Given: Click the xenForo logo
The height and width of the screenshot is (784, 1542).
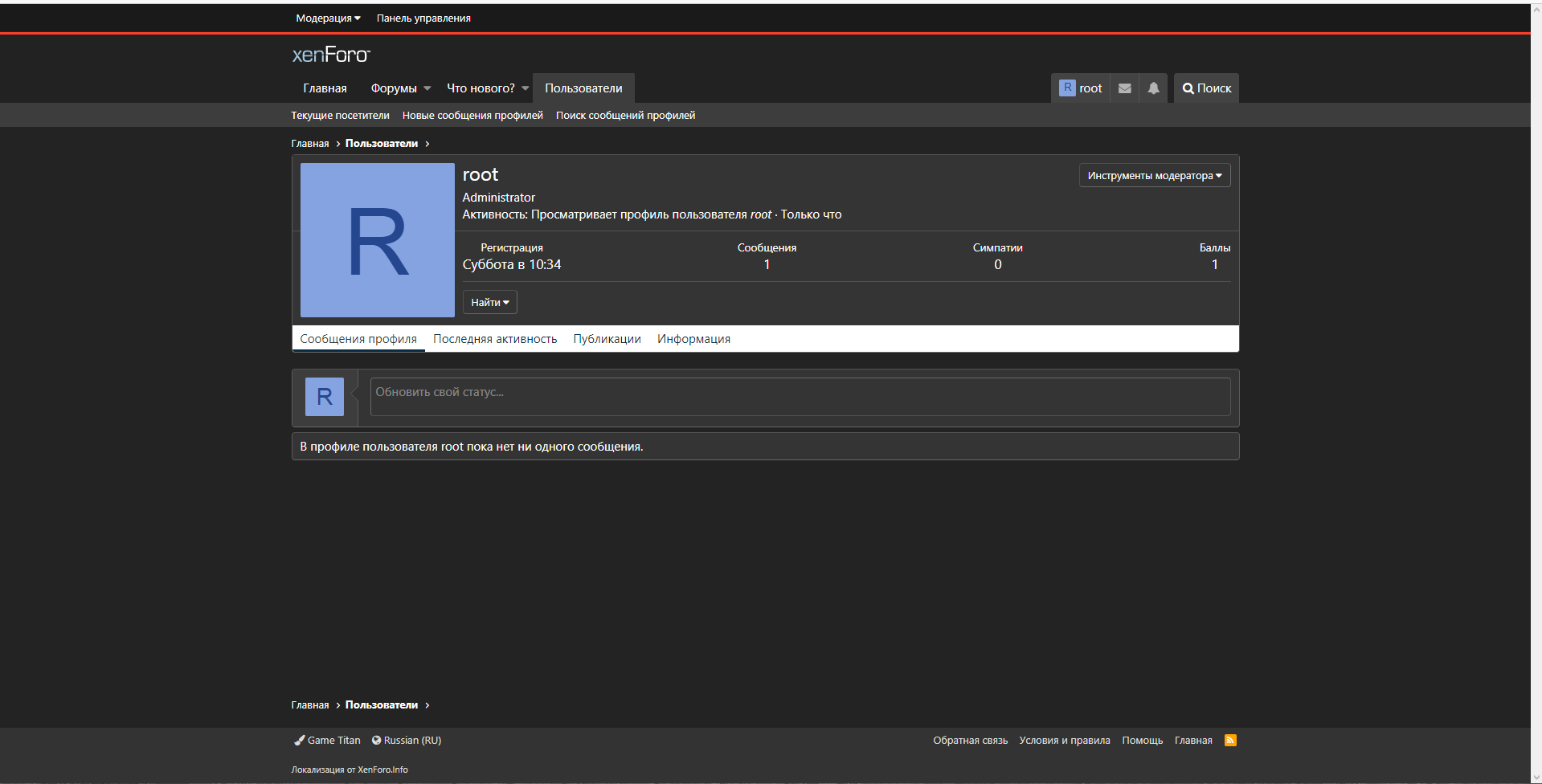Looking at the screenshot, I should (x=331, y=55).
